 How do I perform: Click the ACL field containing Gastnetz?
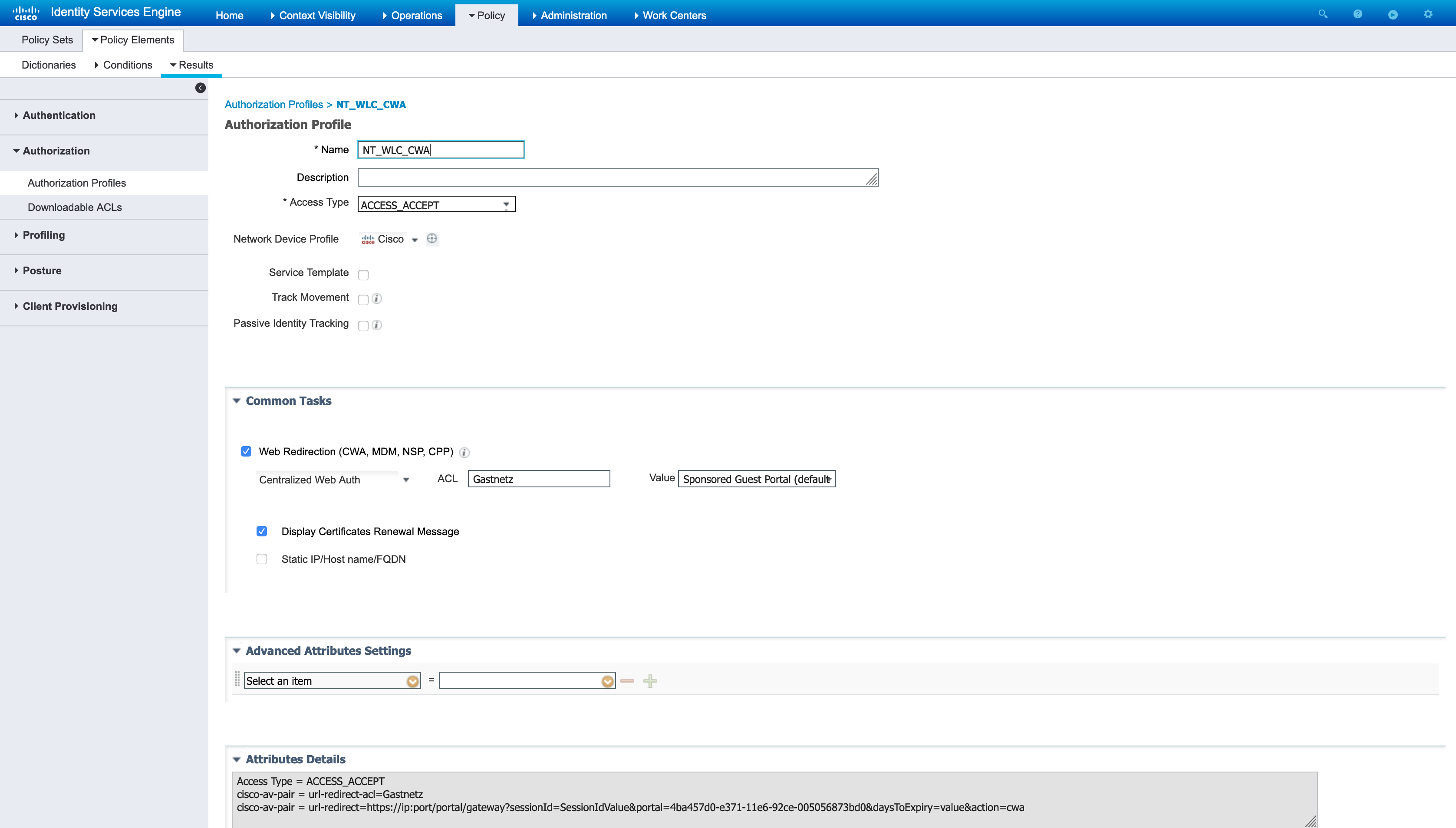pyautogui.click(x=539, y=479)
